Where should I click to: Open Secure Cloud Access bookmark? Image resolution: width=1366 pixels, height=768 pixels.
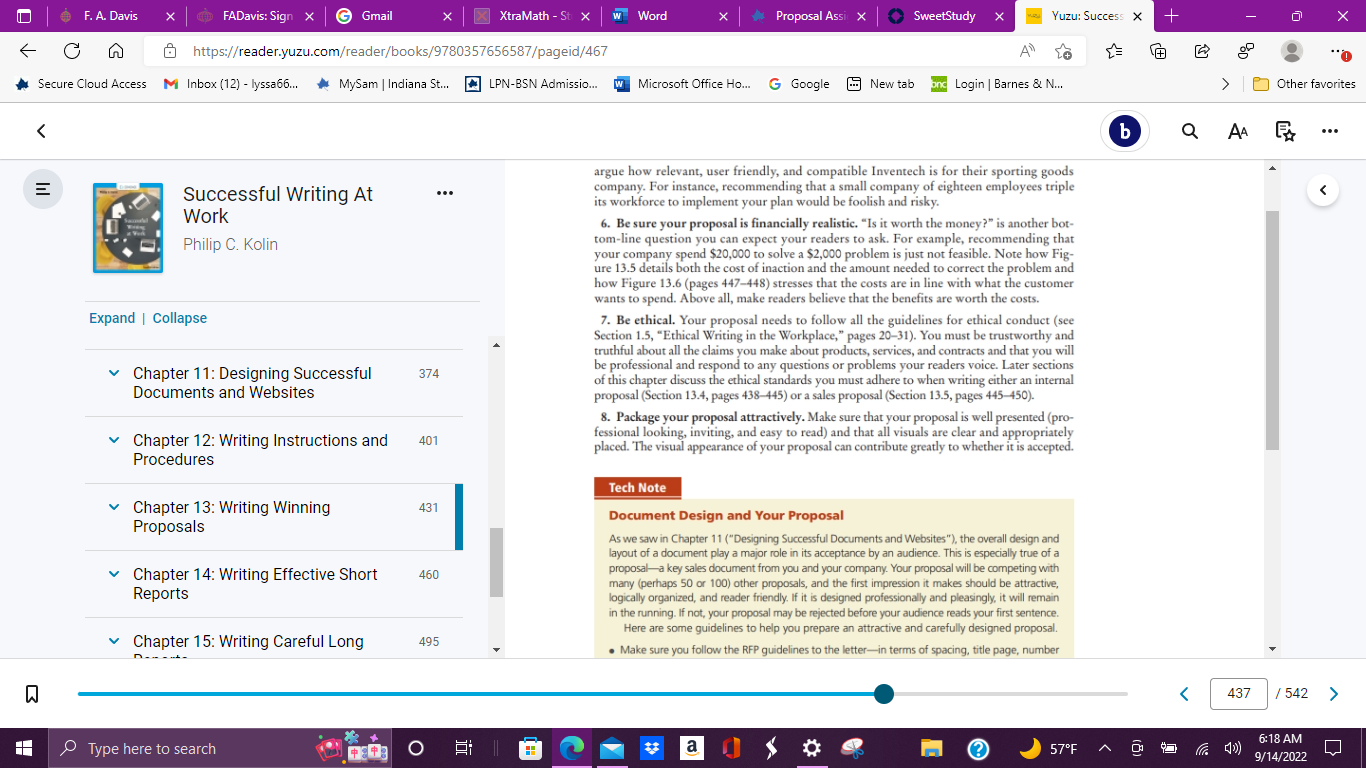coord(81,84)
